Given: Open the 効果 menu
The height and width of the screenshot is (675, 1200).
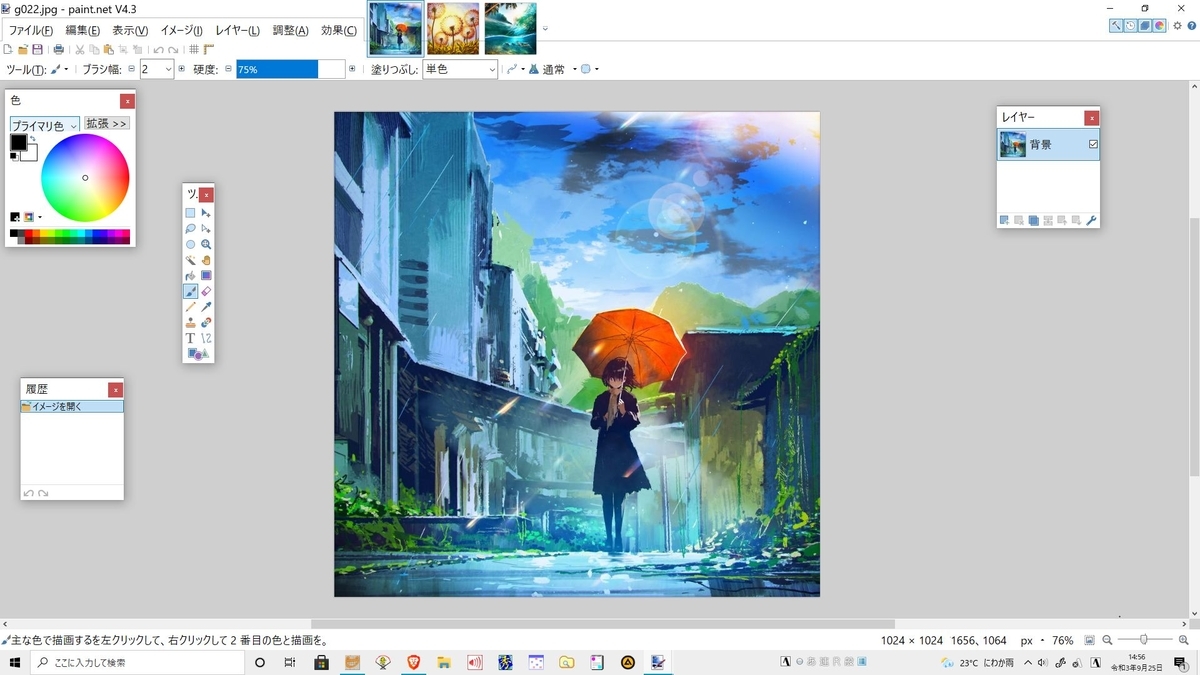Looking at the screenshot, I should (339, 30).
